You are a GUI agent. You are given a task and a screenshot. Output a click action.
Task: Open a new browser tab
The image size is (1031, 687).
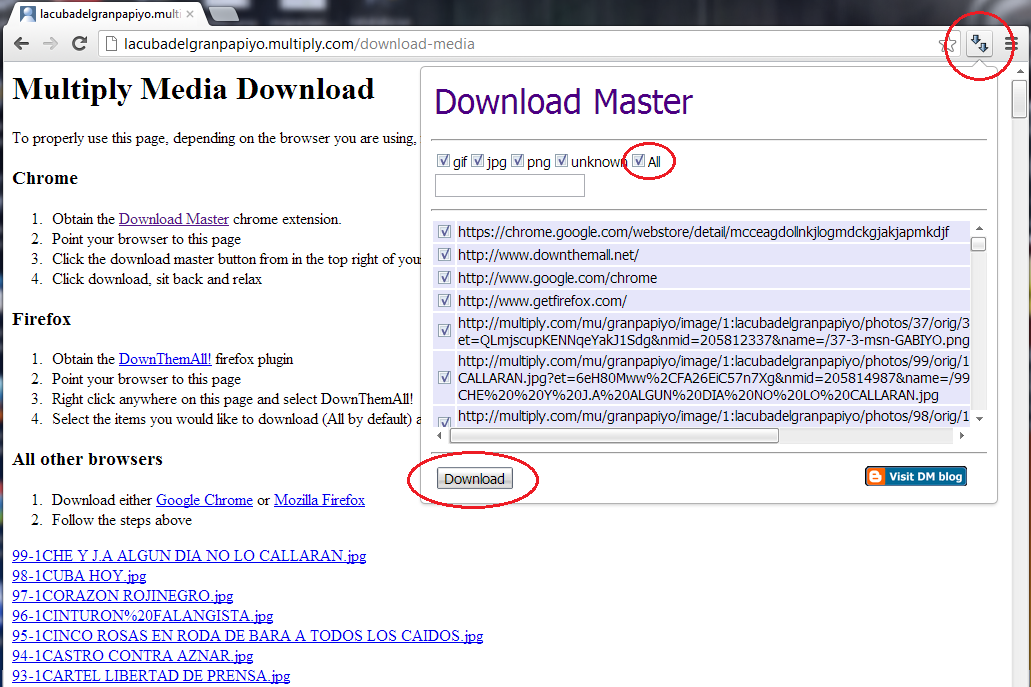click(x=224, y=13)
